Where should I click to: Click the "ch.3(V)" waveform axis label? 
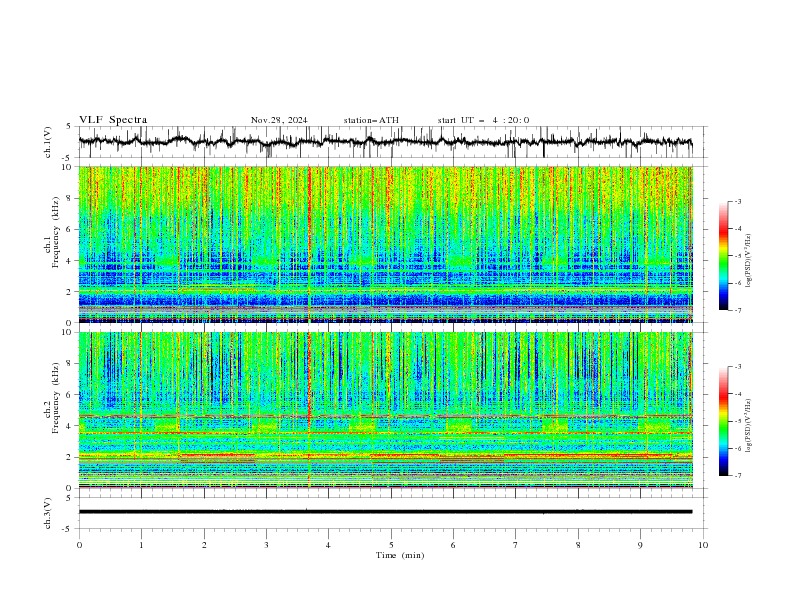tap(48, 513)
